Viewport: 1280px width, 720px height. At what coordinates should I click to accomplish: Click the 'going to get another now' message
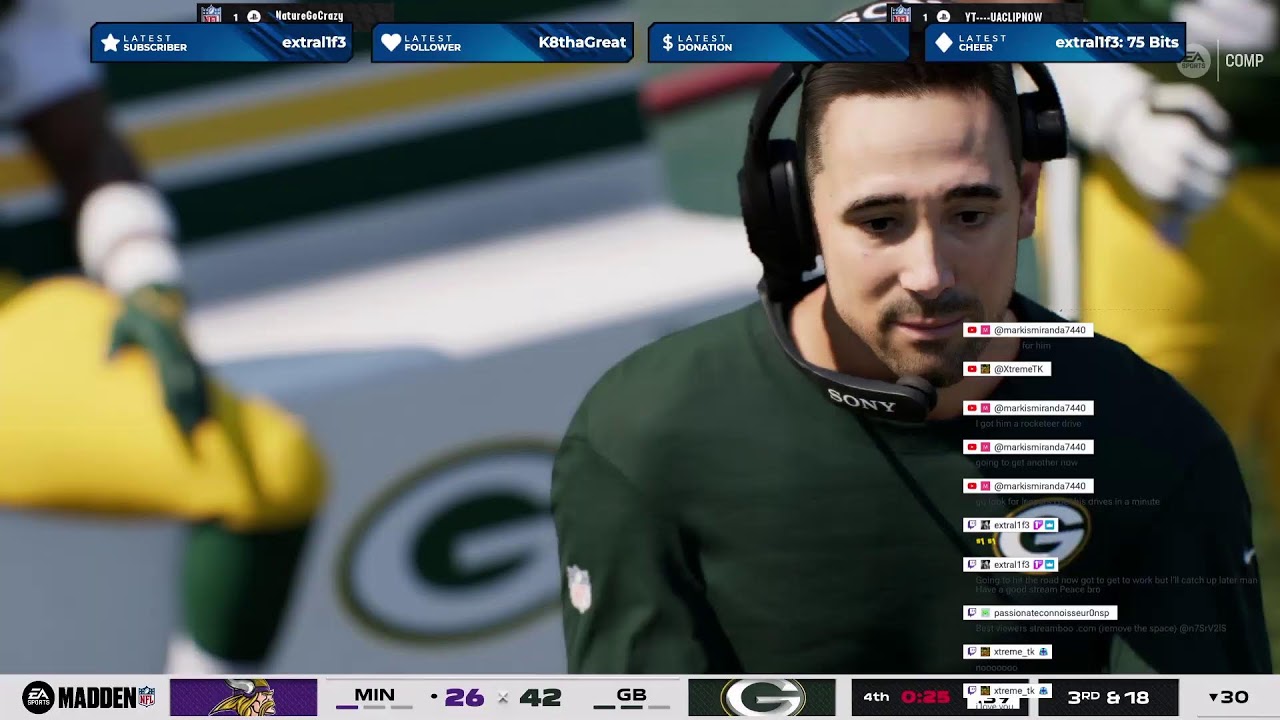coord(1026,463)
